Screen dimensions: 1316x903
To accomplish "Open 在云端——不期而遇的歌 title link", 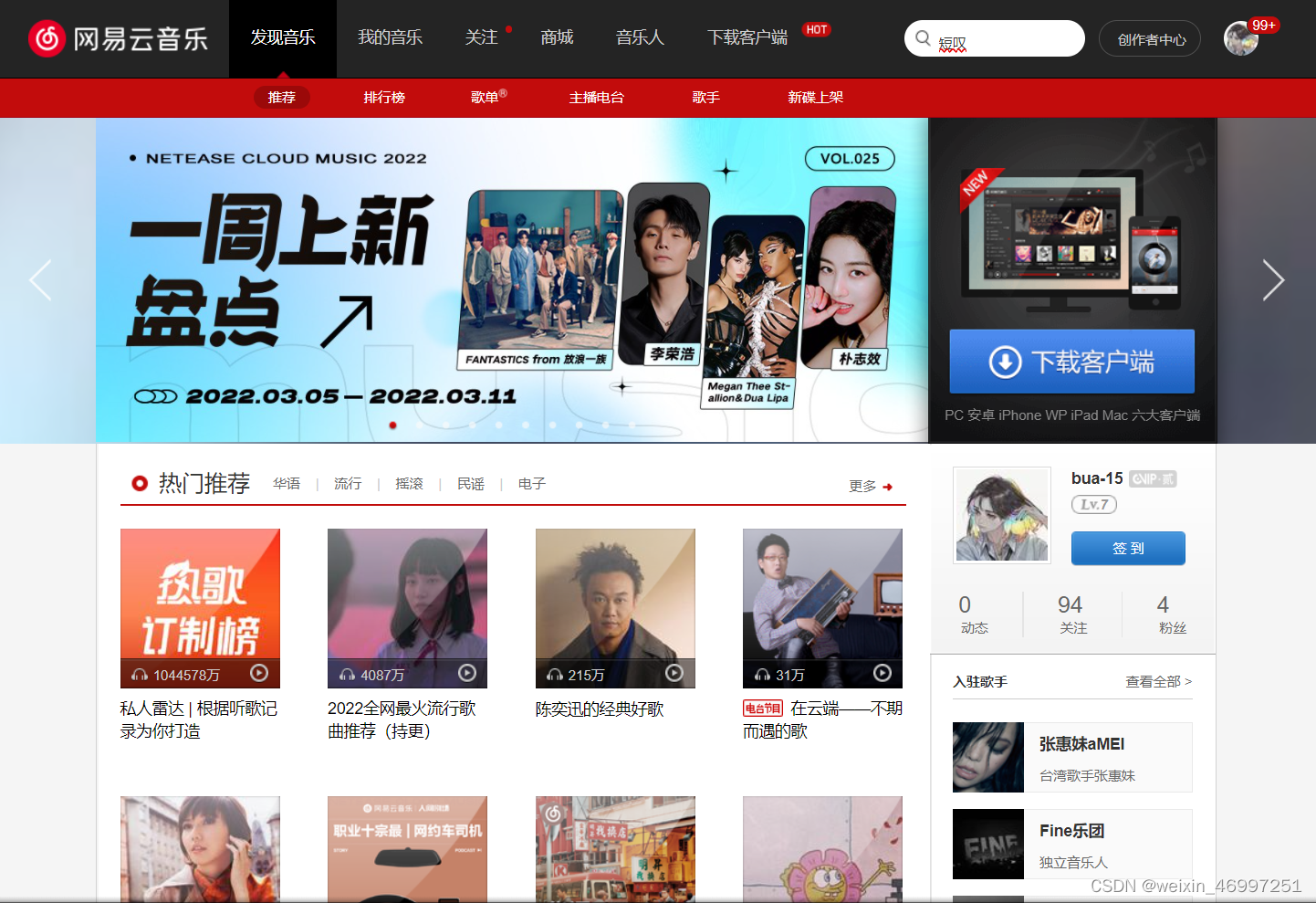I will pyautogui.click(x=823, y=719).
